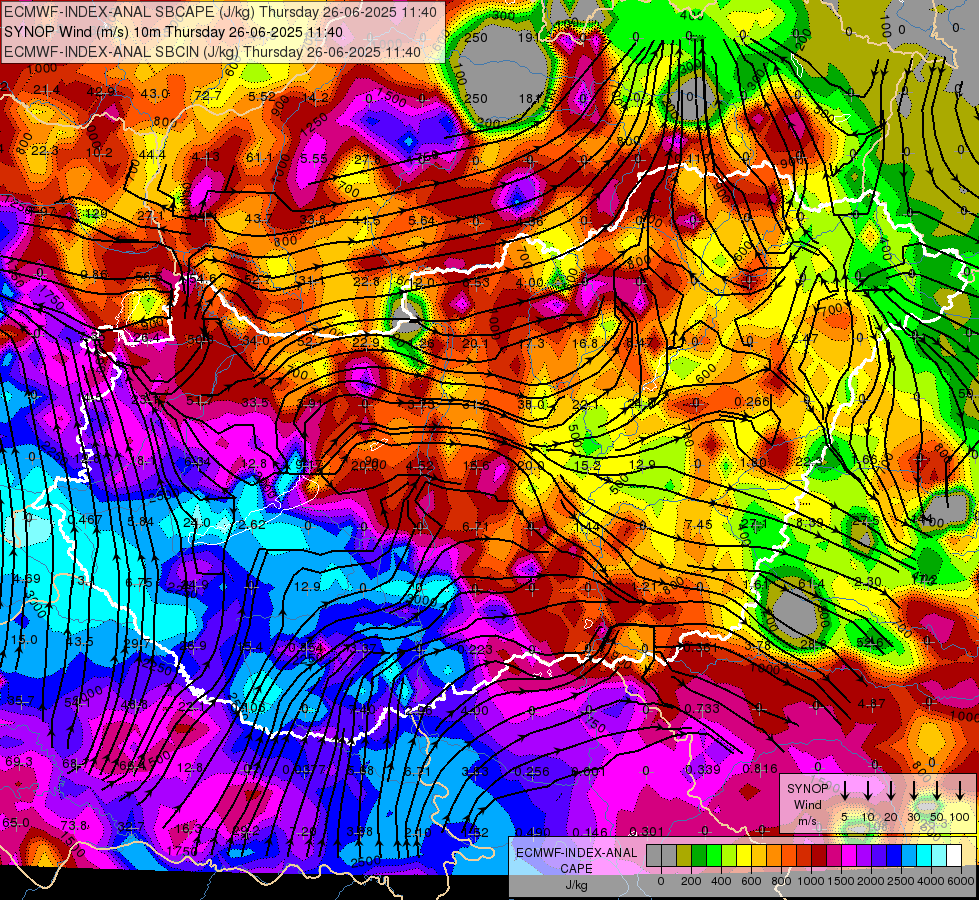Viewport: 979px width, 900px height.
Task: Click the SBCIN title line in header
Action: (212, 52)
